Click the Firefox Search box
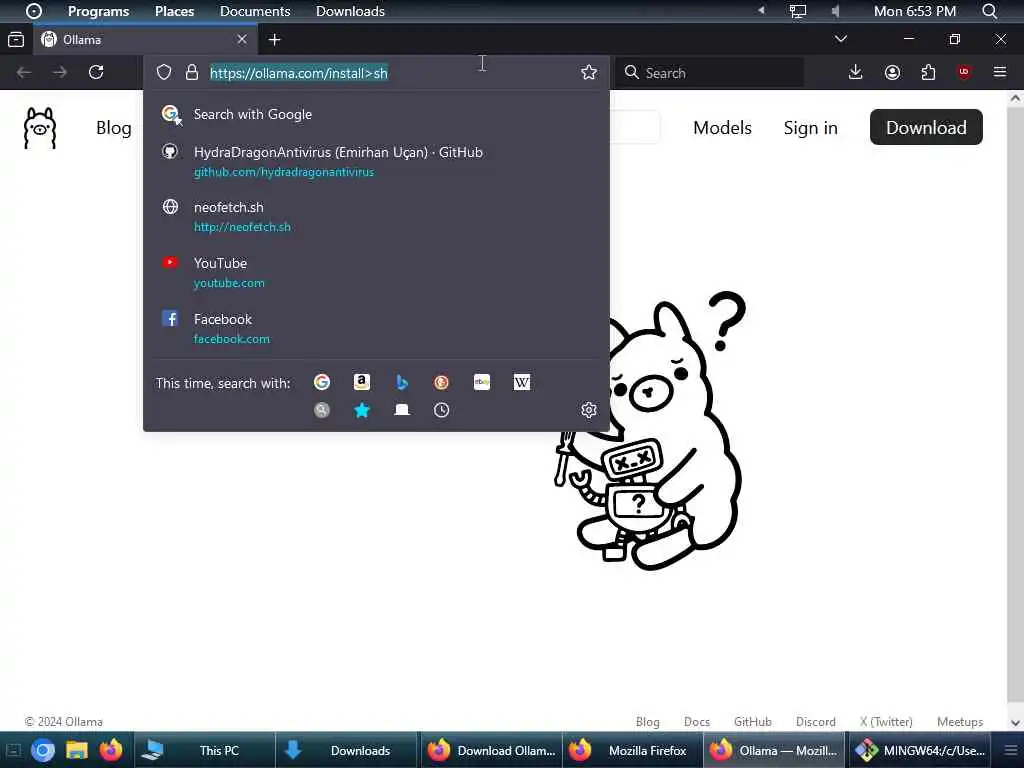1024x768 pixels. [709, 72]
